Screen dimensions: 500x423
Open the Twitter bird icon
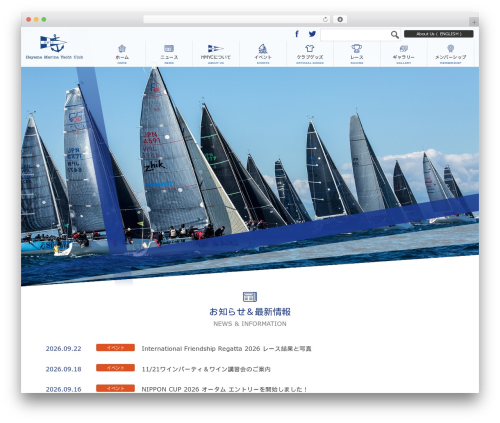[312, 34]
